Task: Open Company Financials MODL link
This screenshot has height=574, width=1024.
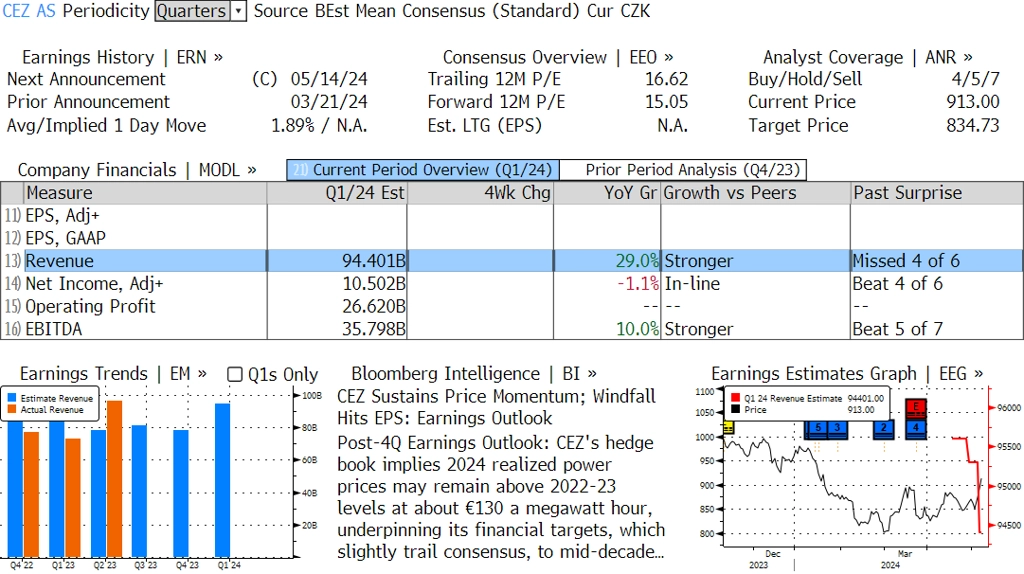Action: [137, 170]
